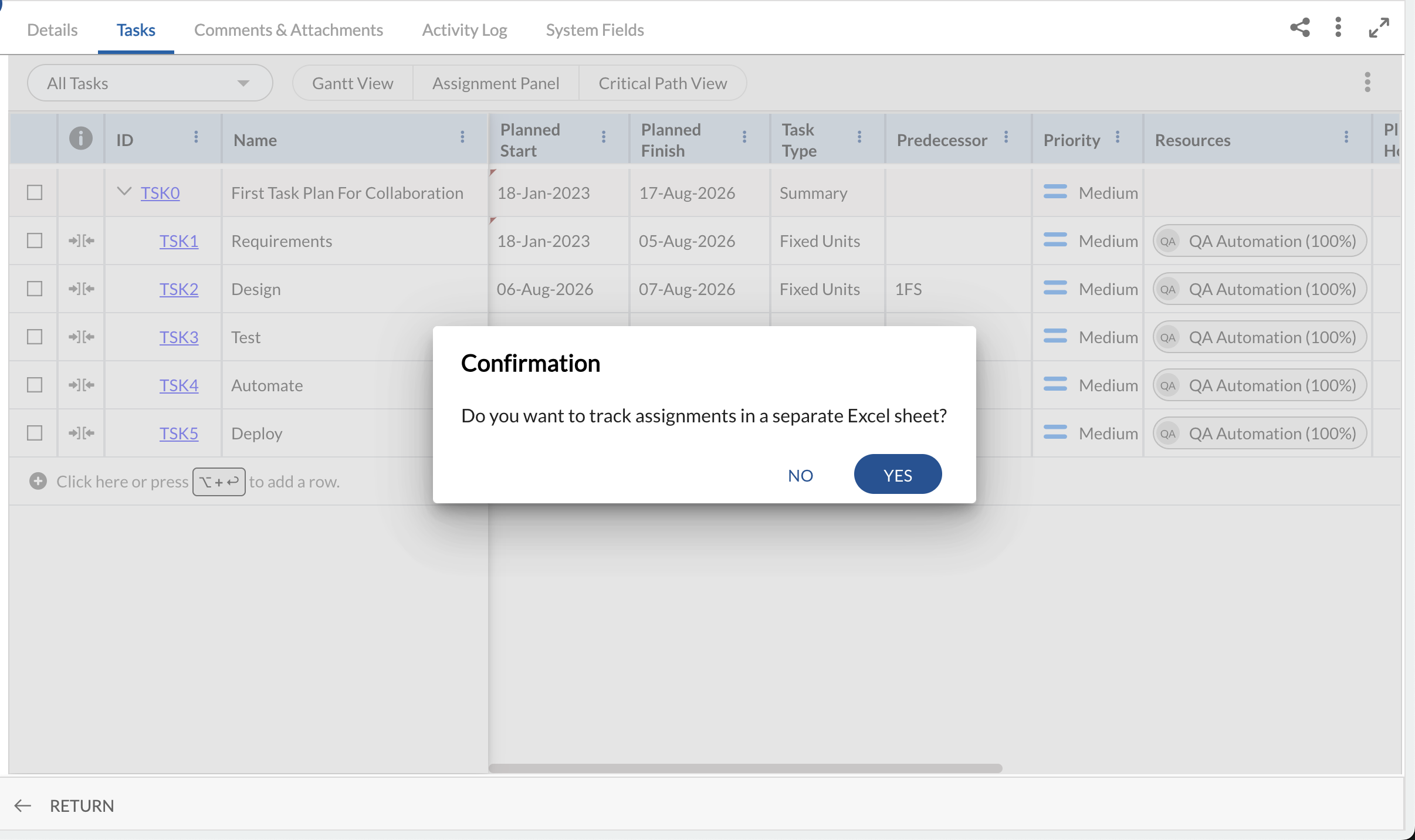Open the Planned Finish column options menu

(744, 137)
